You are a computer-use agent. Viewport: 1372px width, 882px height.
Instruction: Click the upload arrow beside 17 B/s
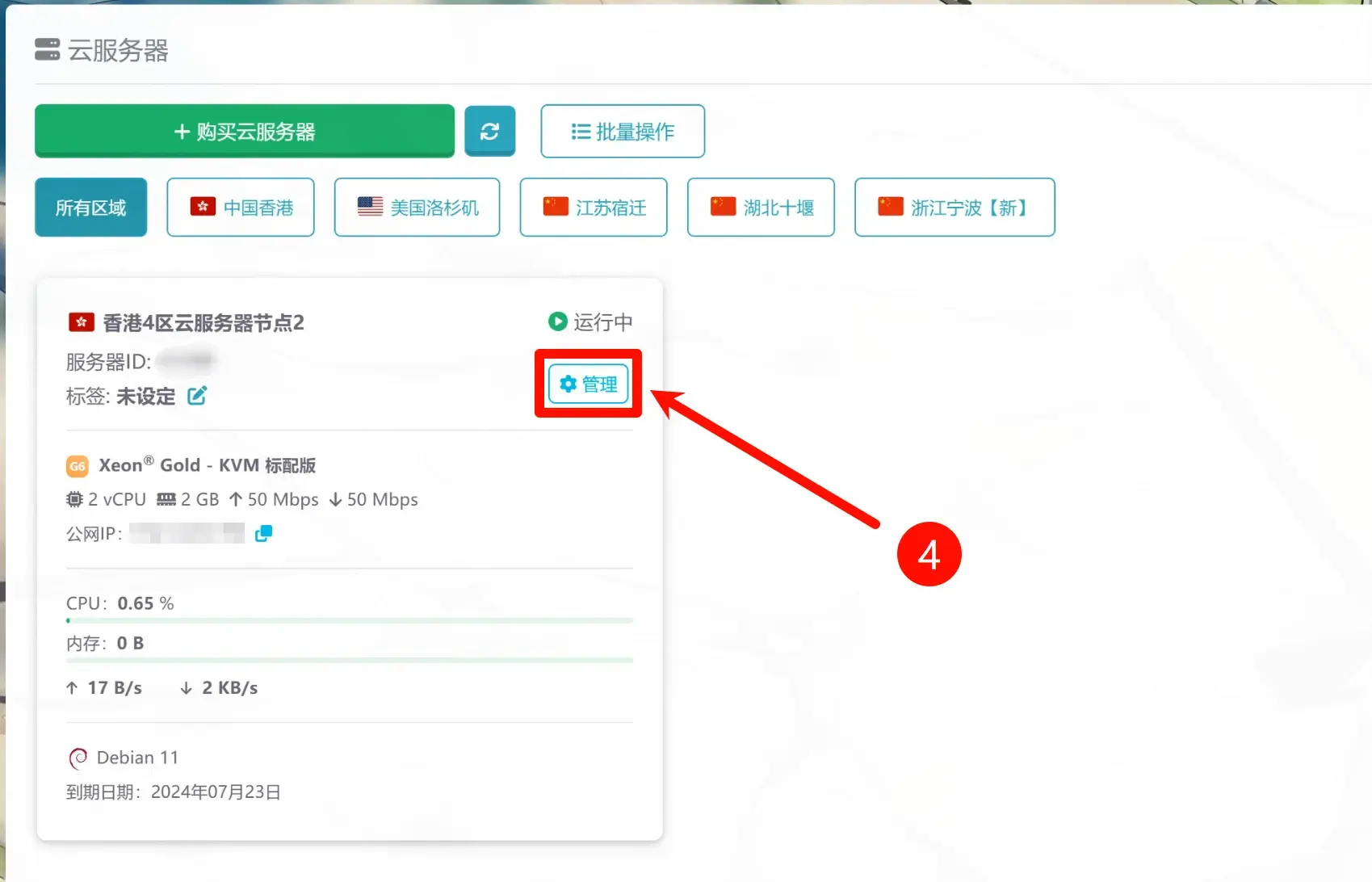pyautogui.click(x=72, y=688)
